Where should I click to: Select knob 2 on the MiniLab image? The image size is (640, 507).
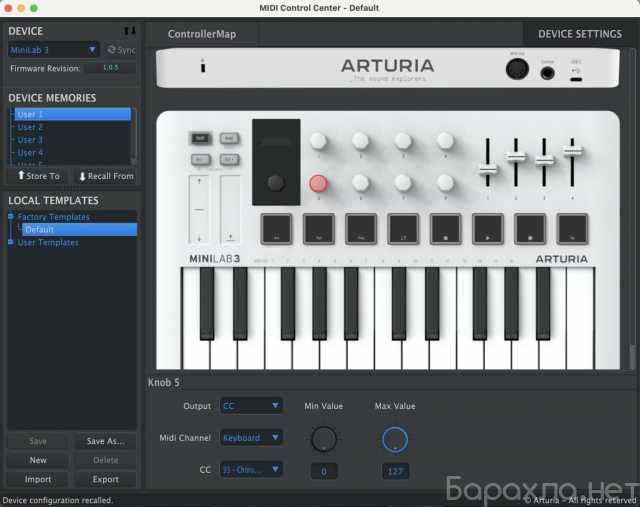point(360,141)
